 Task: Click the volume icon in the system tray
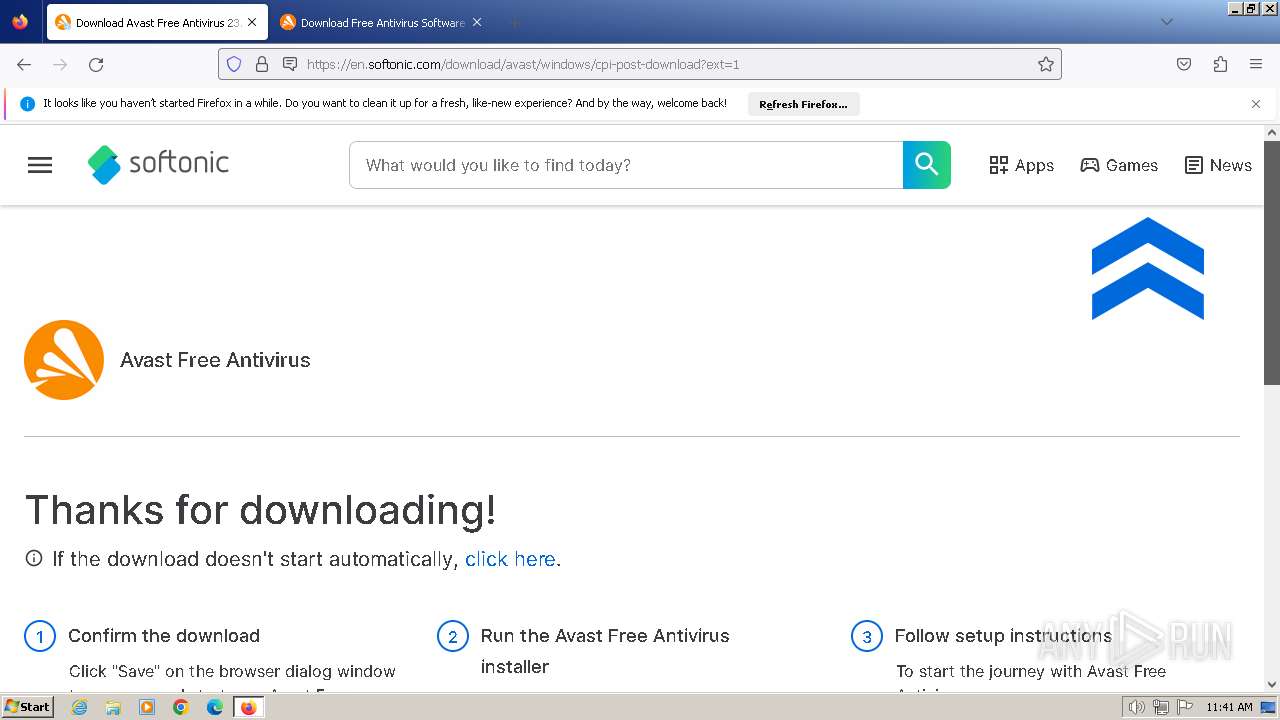1136,707
